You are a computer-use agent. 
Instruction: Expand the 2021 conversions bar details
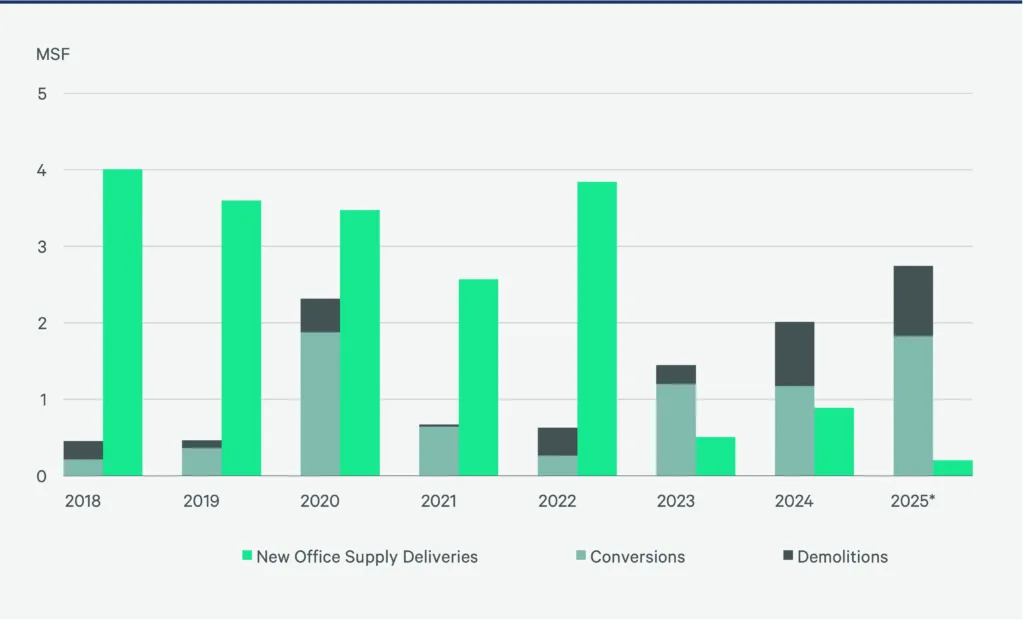(x=438, y=450)
